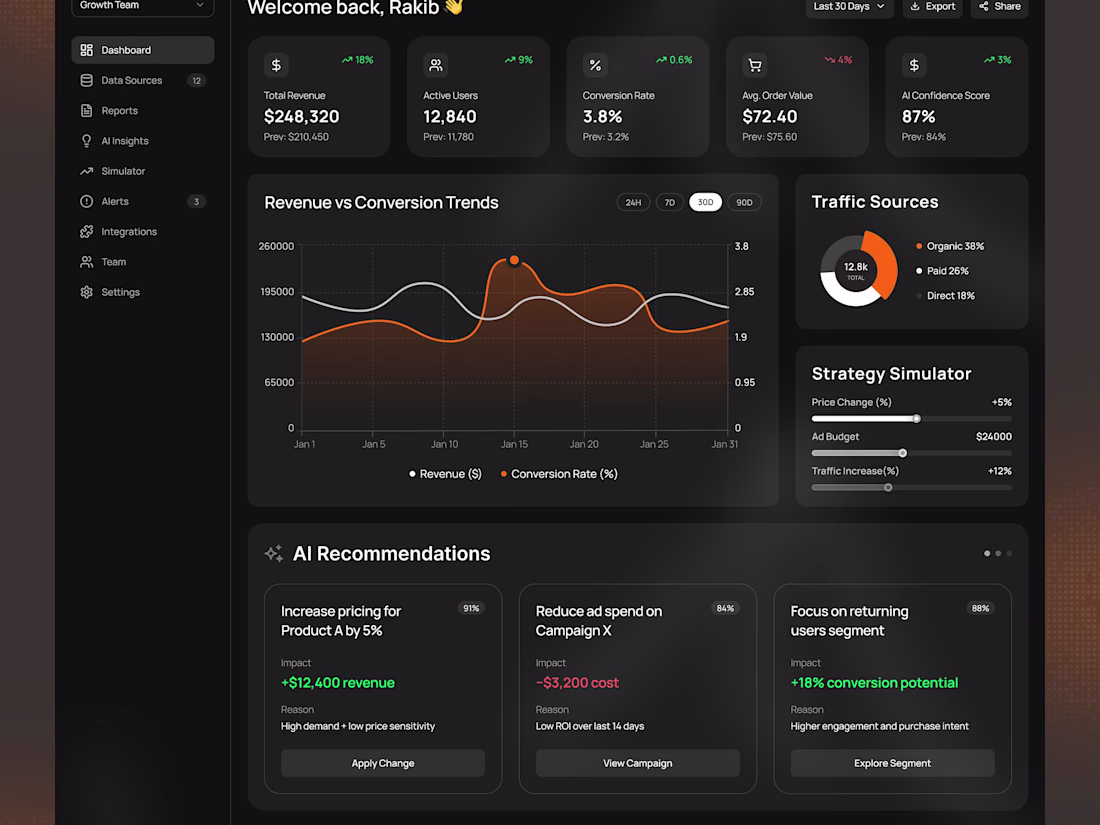Click the Reports document icon
Image resolution: width=1100 pixels, height=825 pixels.
pyautogui.click(x=86, y=110)
